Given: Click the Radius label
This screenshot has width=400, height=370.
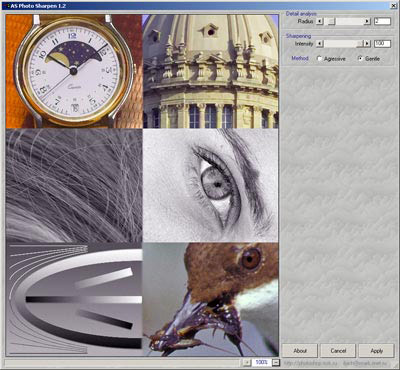Looking at the screenshot, I should point(305,21).
